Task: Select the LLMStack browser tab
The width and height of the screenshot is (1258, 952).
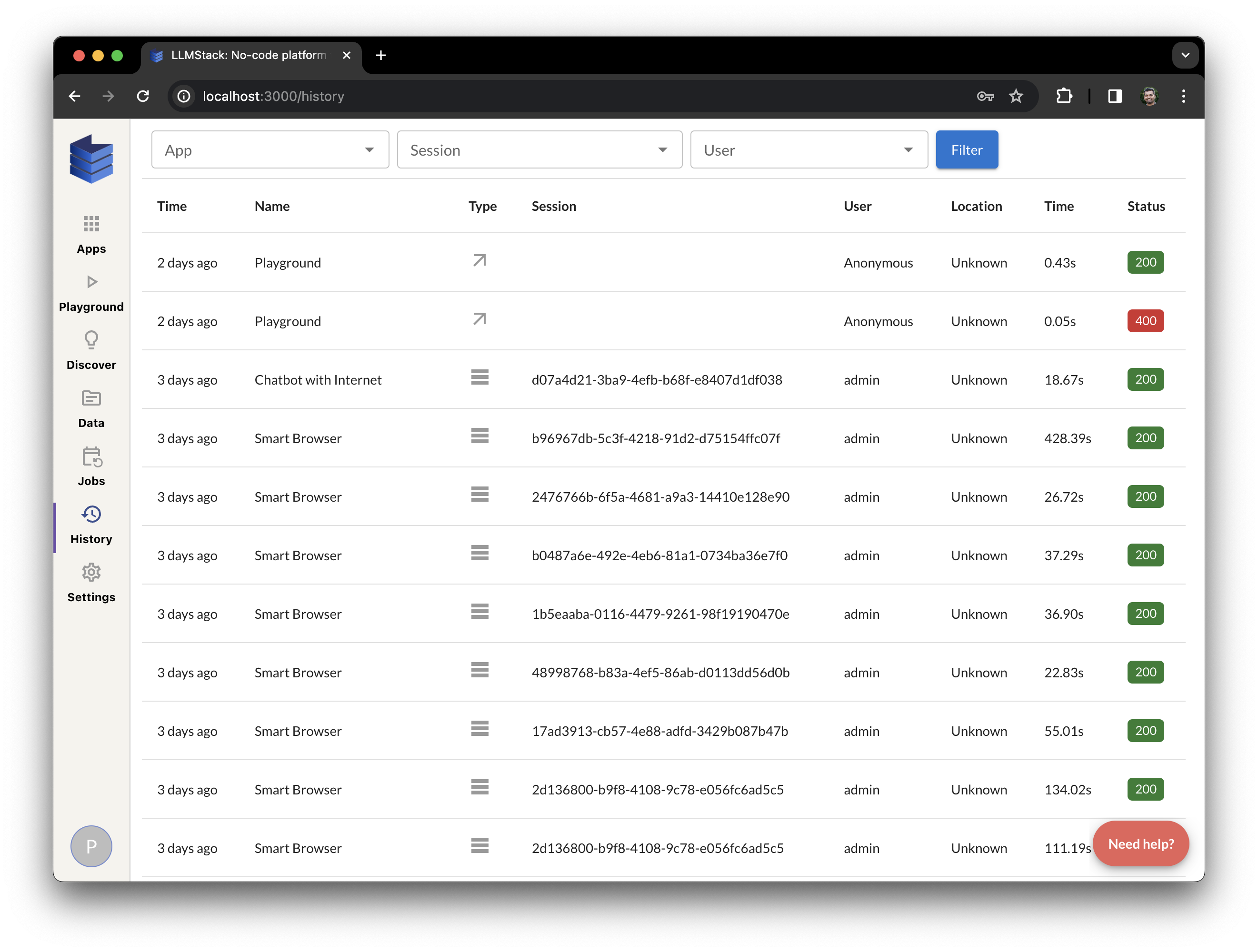Action: pyautogui.click(x=249, y=55)
